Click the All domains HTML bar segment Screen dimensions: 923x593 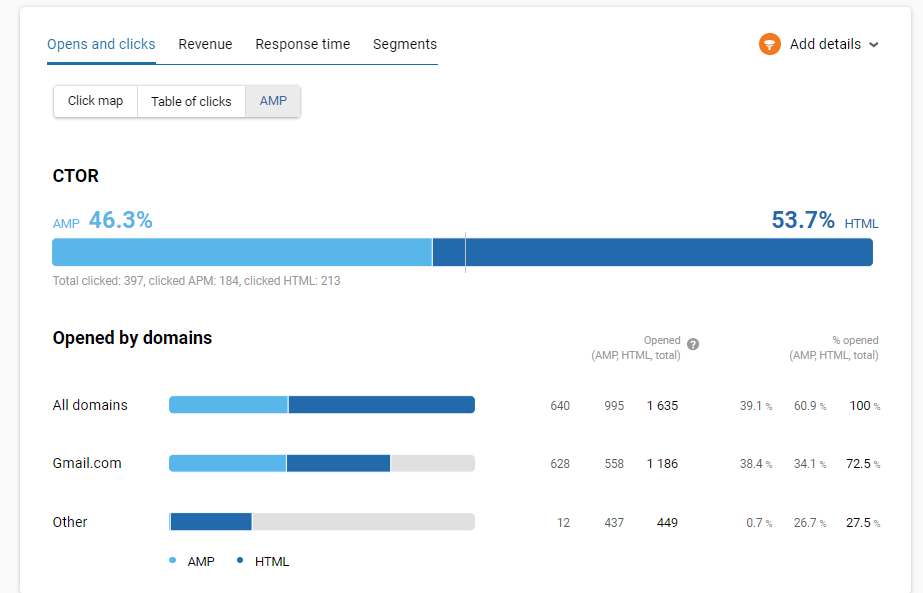380,404
